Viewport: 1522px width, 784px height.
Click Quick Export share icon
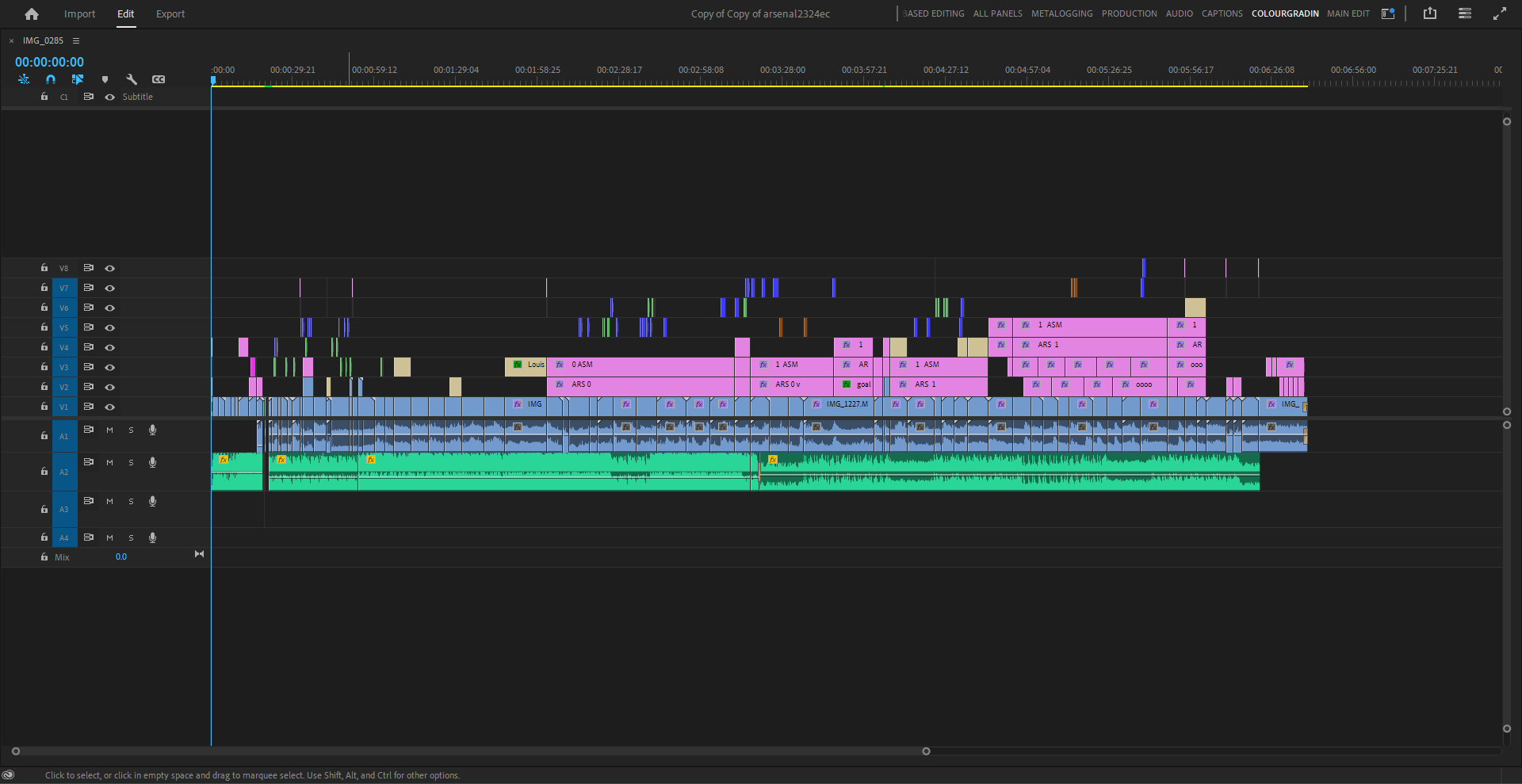coord(1430,13)
